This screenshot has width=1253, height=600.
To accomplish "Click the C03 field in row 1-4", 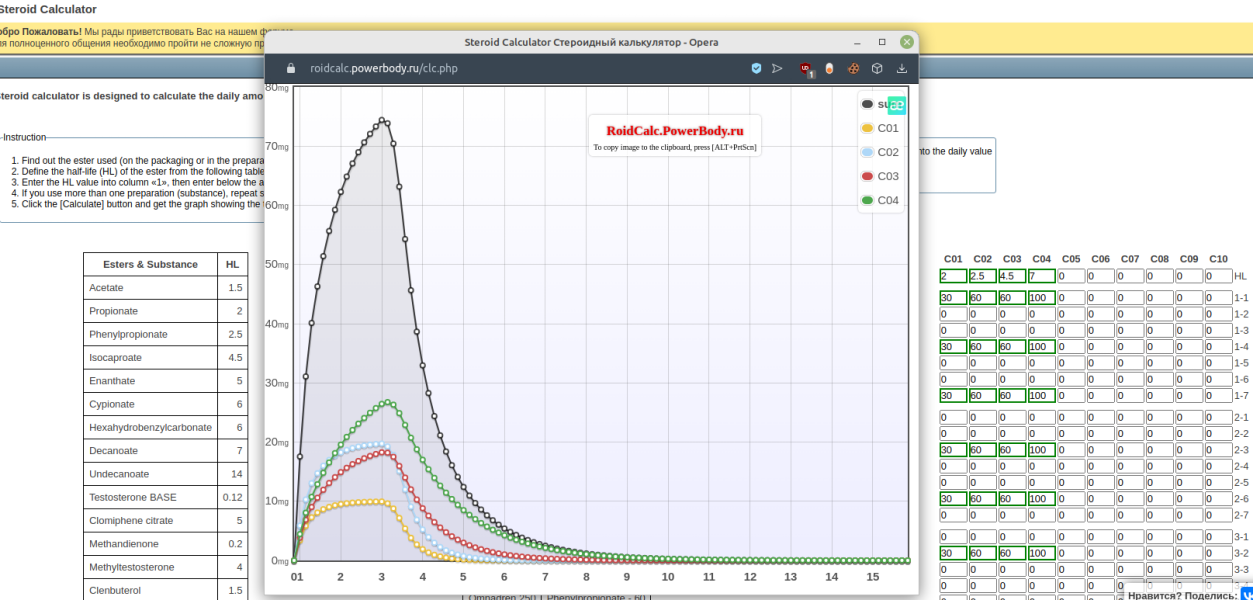I will (1011, 347).
